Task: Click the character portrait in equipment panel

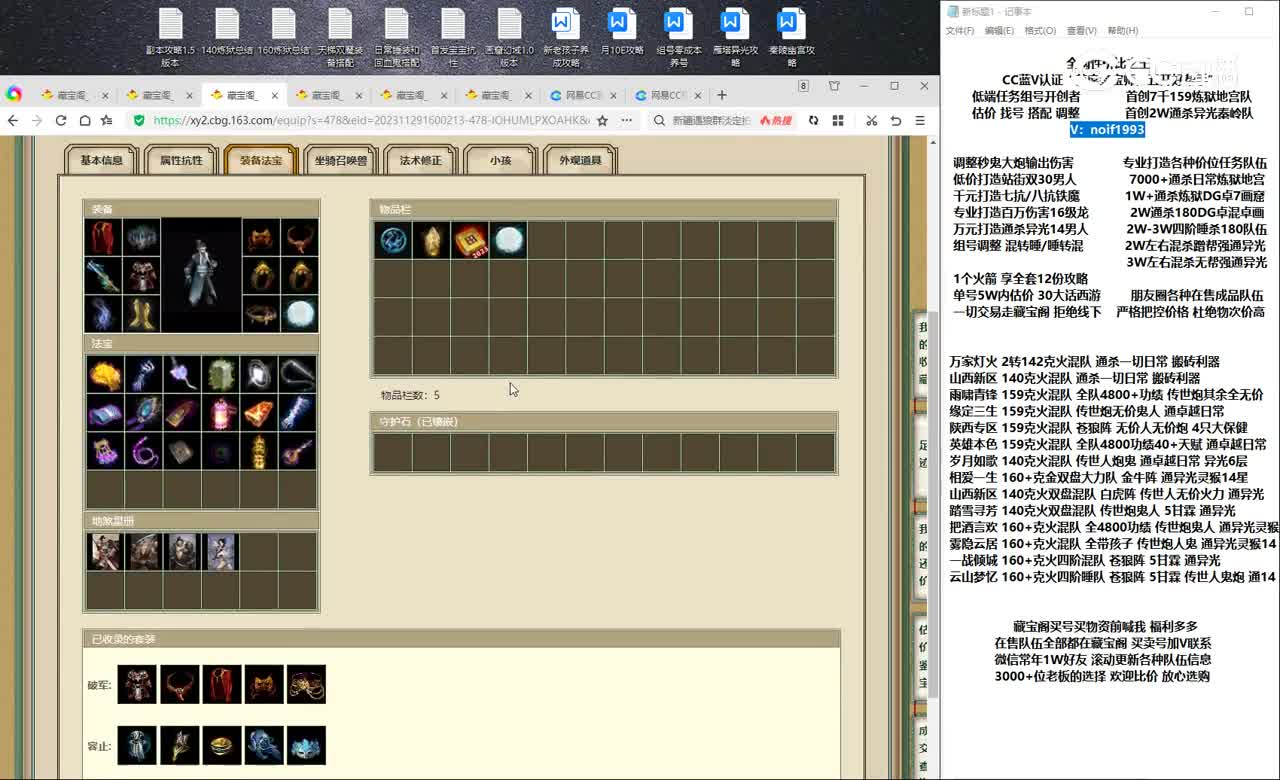Action: (201, 275)
